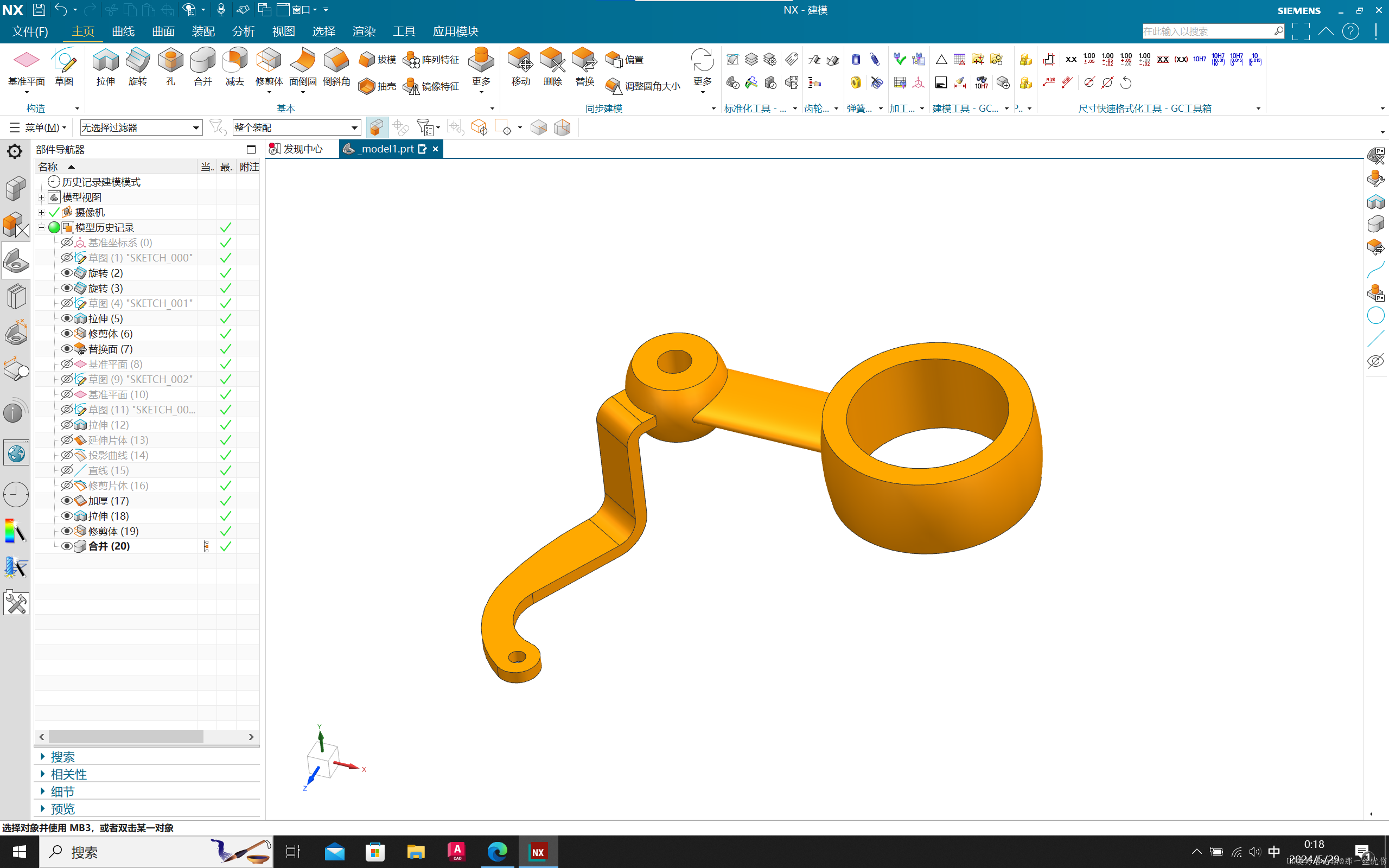Viewport: 1389px width, 868px height.
Task: Expand the 模型视图 tree node
Action: point(41,197)
